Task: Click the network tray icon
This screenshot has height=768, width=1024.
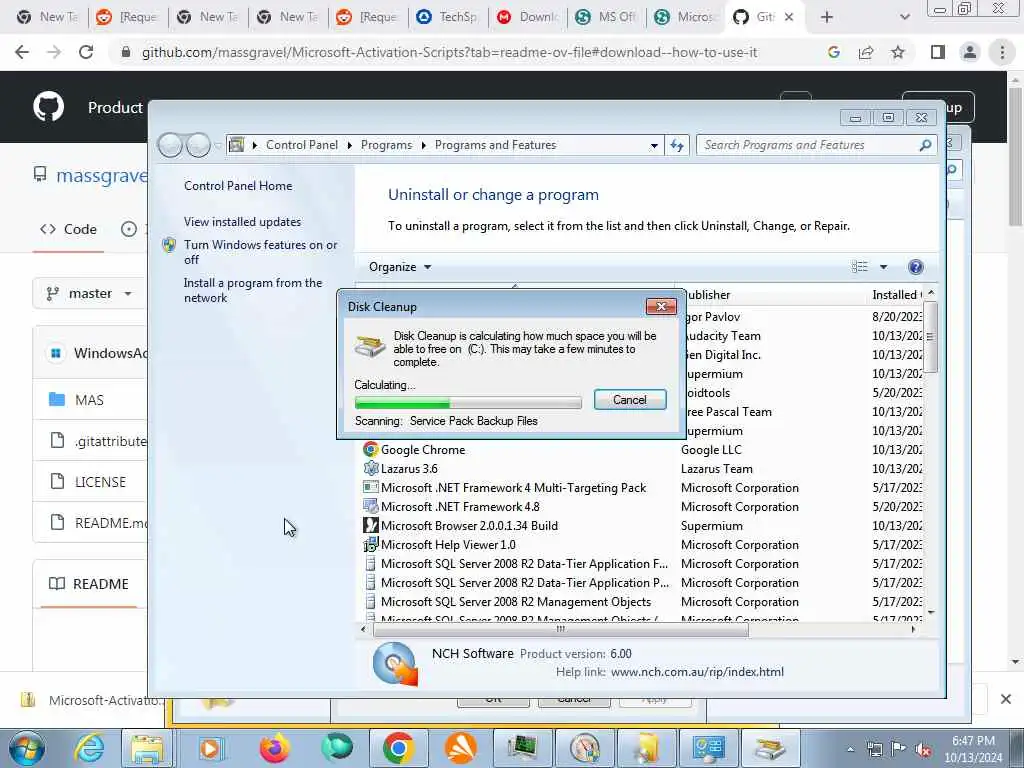Action: [874, 749]
